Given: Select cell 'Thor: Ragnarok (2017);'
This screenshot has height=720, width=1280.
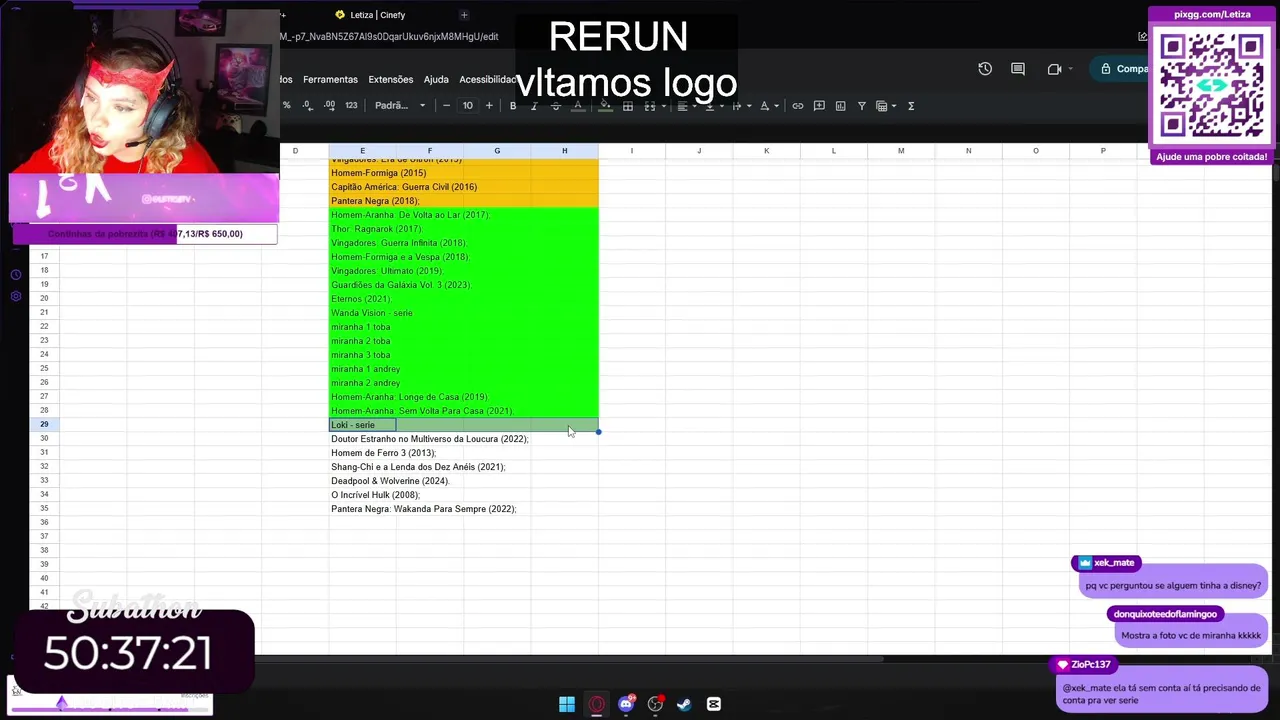Looking at the screenshot, I should click(x=377, y=229).
